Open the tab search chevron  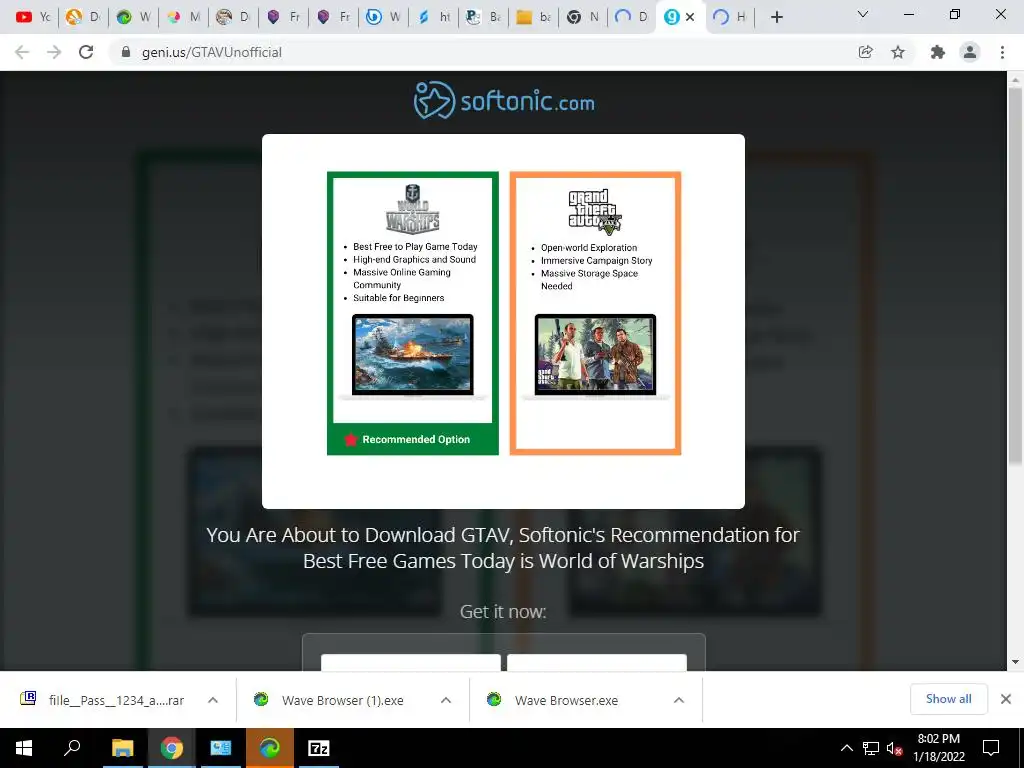[863, 14]
